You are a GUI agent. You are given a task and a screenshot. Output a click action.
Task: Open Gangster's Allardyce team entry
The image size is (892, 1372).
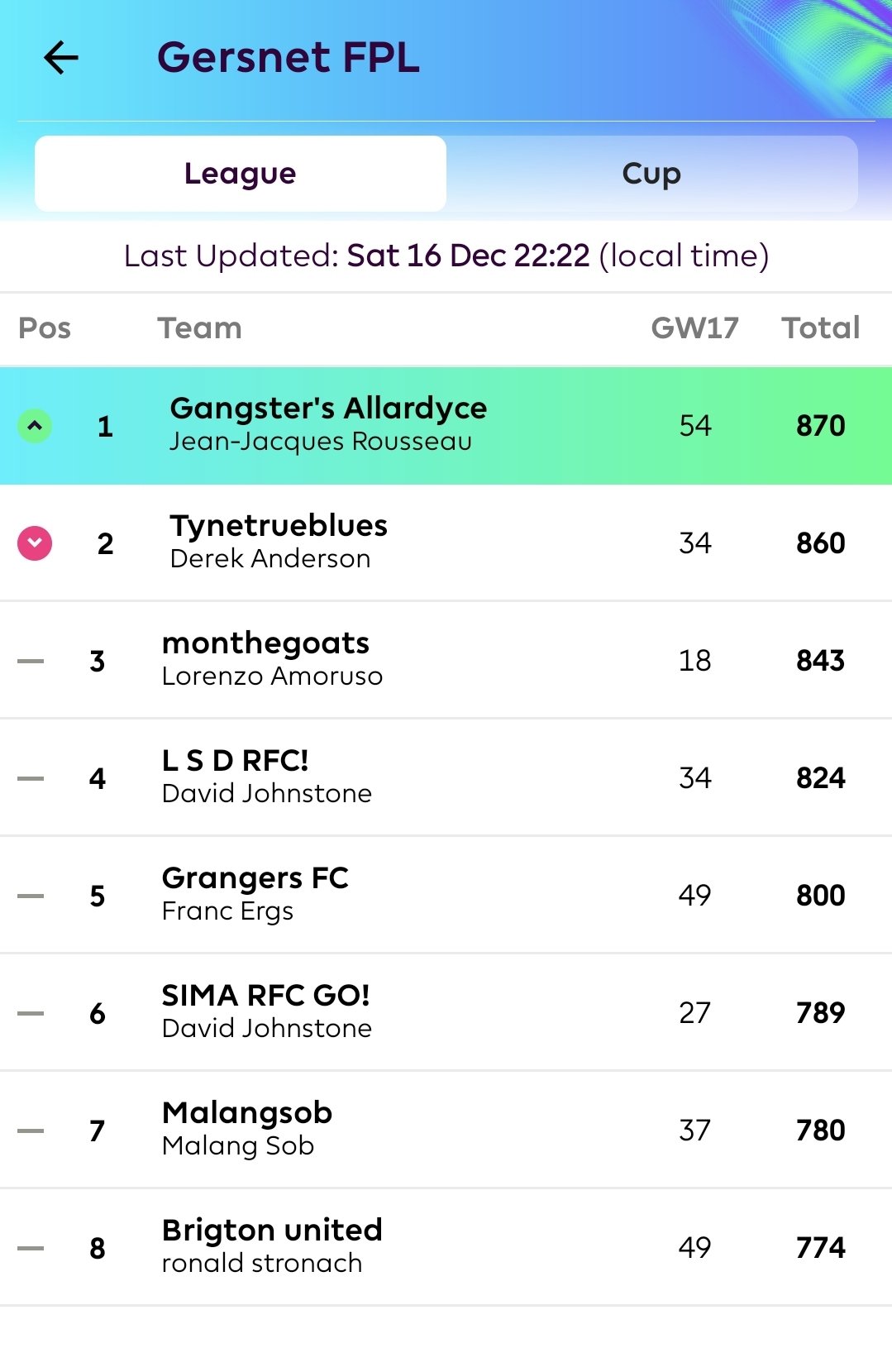coord(446,426)
